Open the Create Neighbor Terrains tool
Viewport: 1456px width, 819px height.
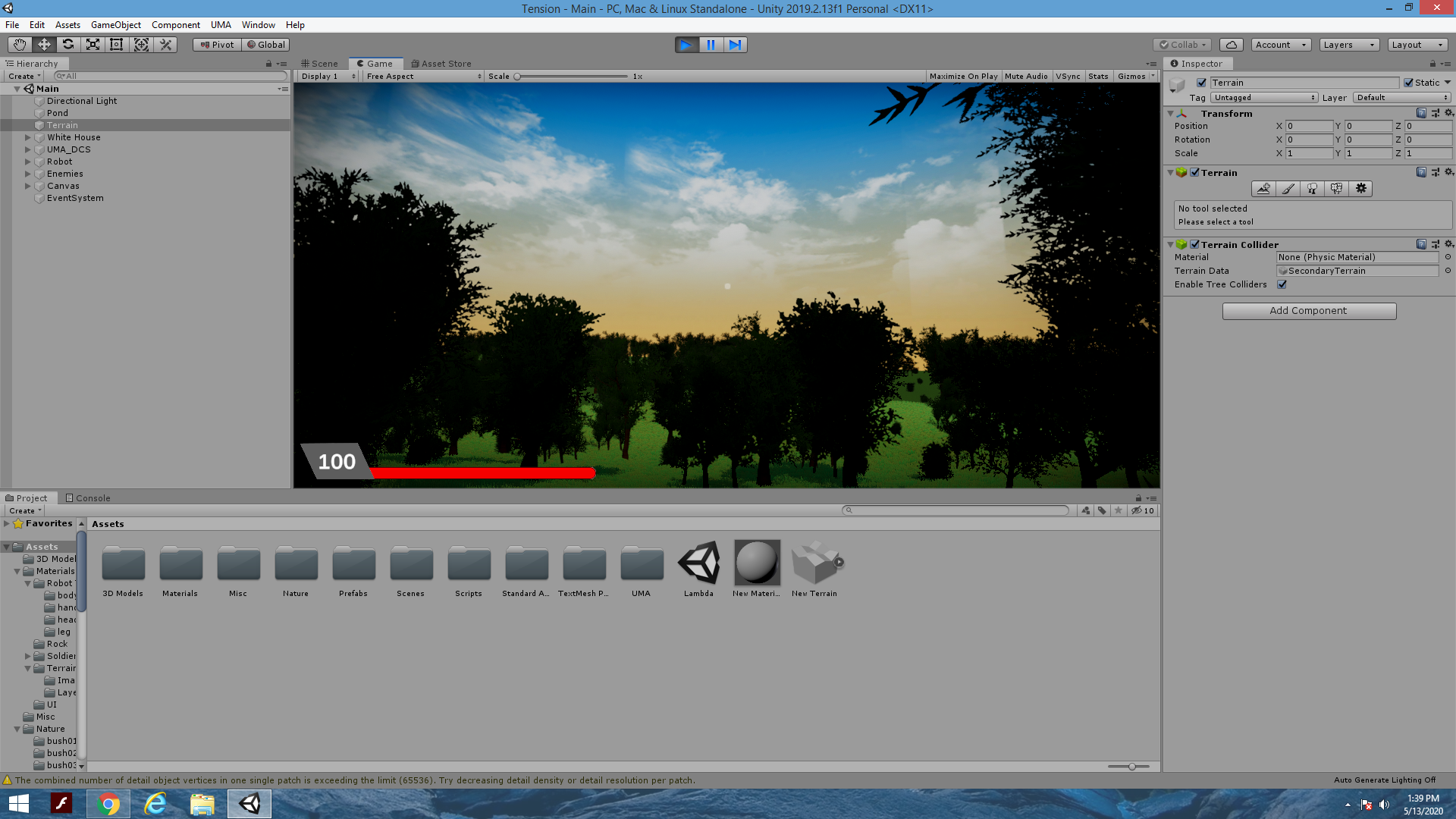(x=1263, y=189)
